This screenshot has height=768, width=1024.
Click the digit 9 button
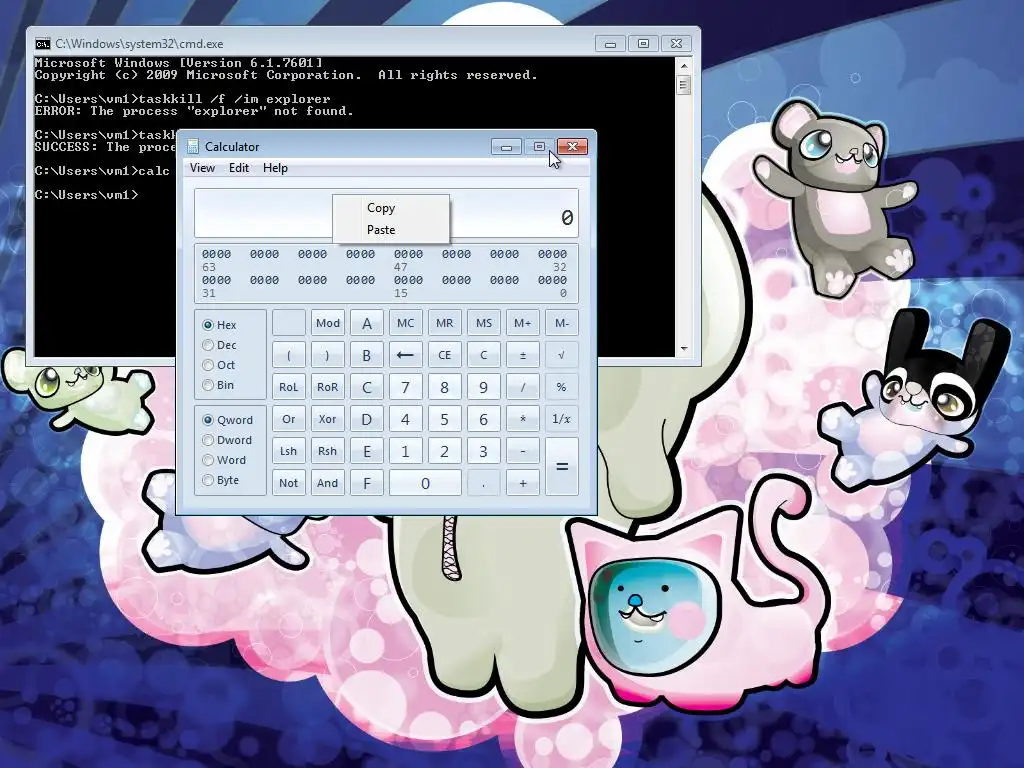pyautogui.click(x=483, y=387)
